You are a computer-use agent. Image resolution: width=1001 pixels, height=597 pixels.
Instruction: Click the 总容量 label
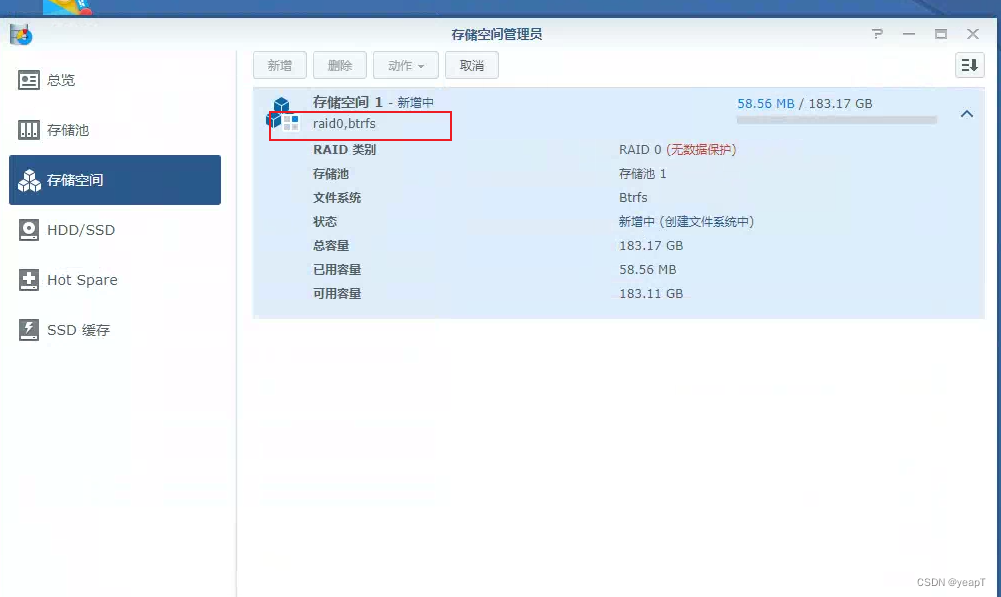point(331,246)
